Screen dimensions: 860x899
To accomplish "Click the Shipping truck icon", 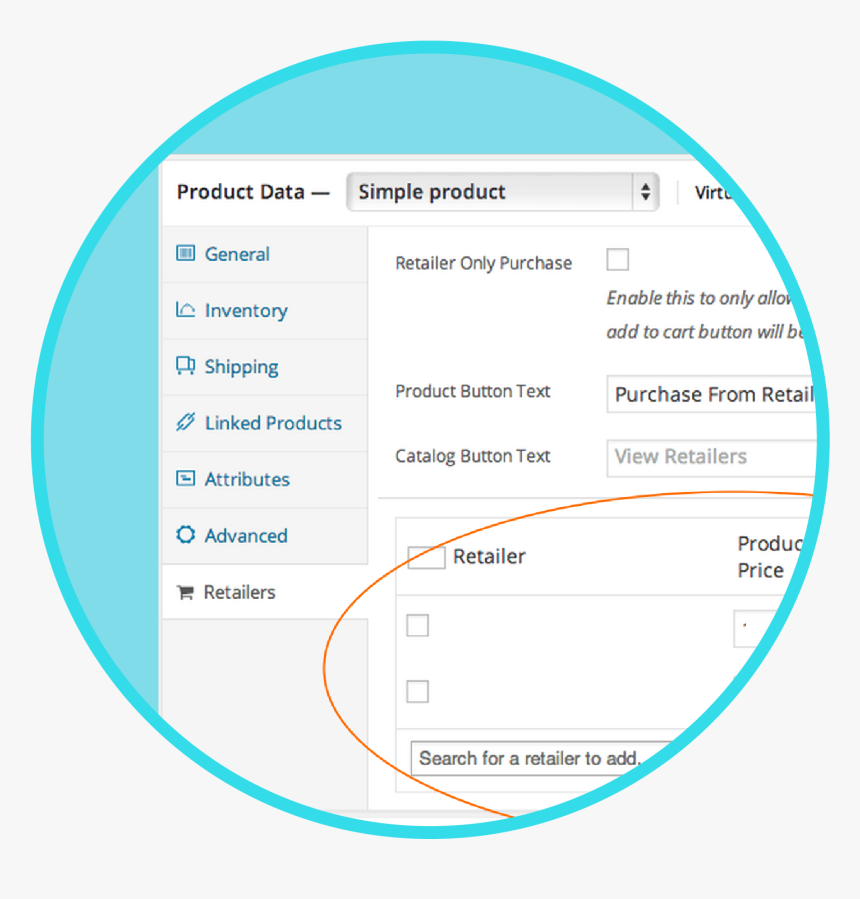I will click(x=185, y=366).
